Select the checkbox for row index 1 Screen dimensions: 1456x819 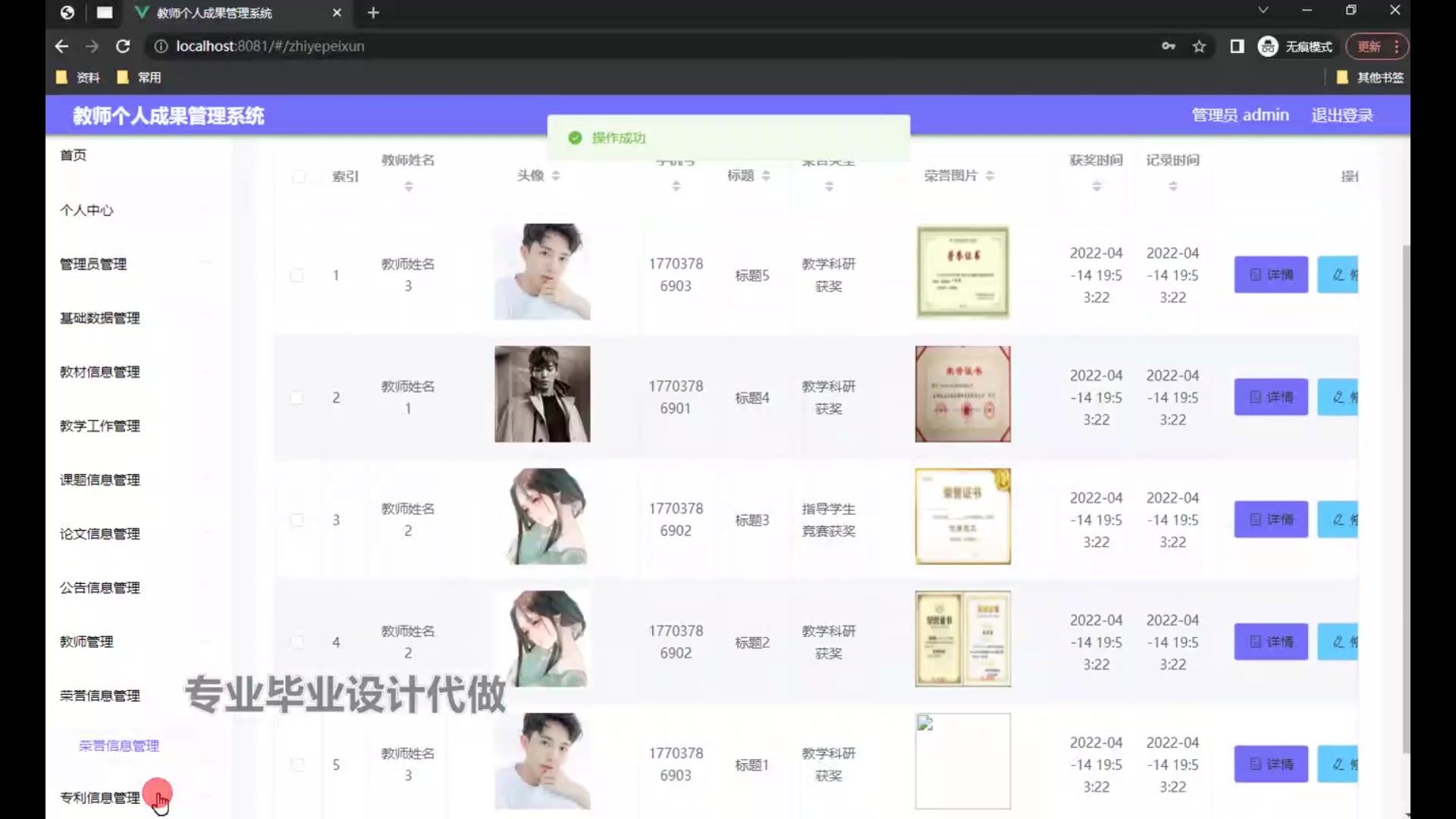pos(297,275)
